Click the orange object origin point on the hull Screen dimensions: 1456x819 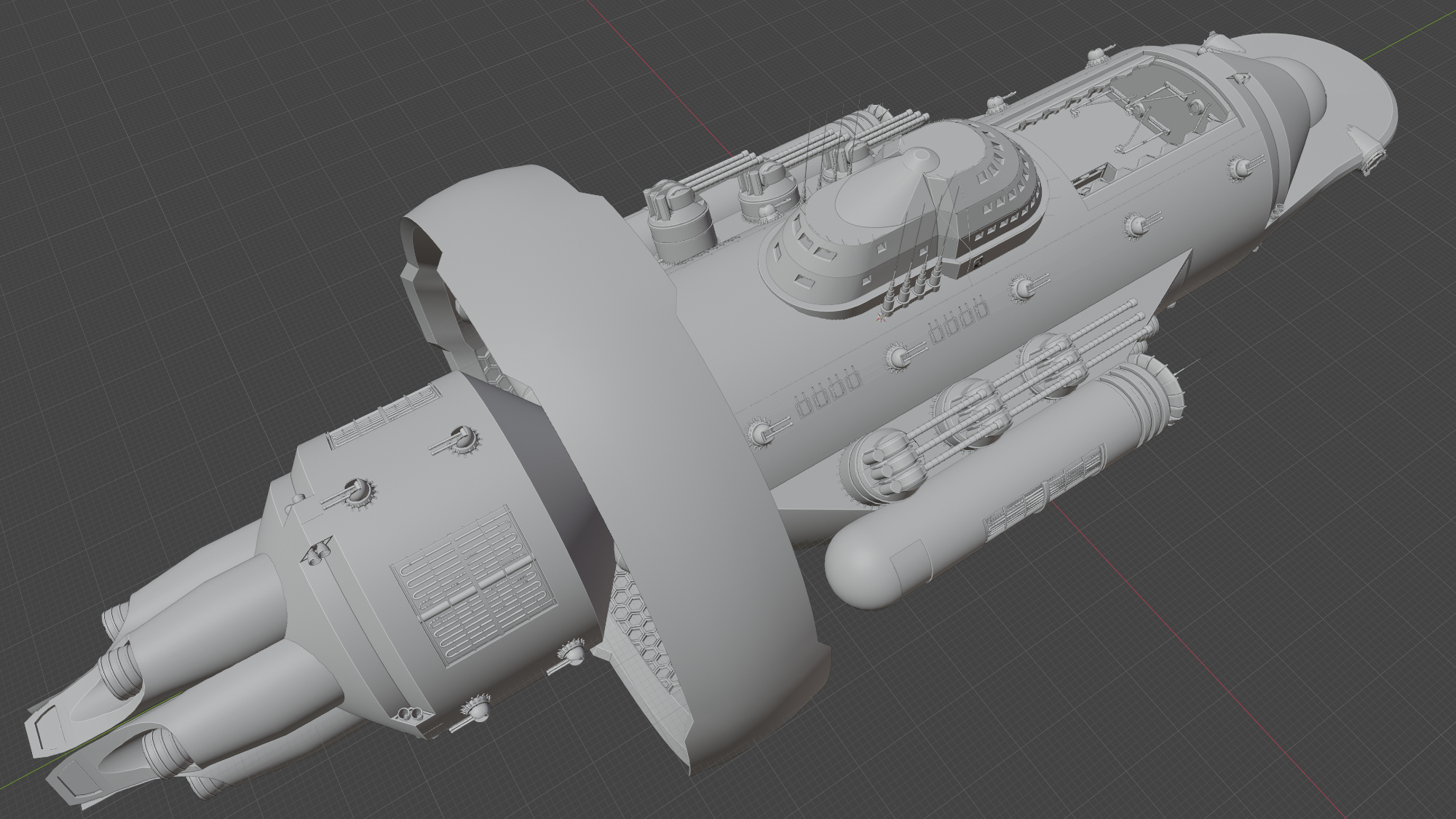point(882,316)
